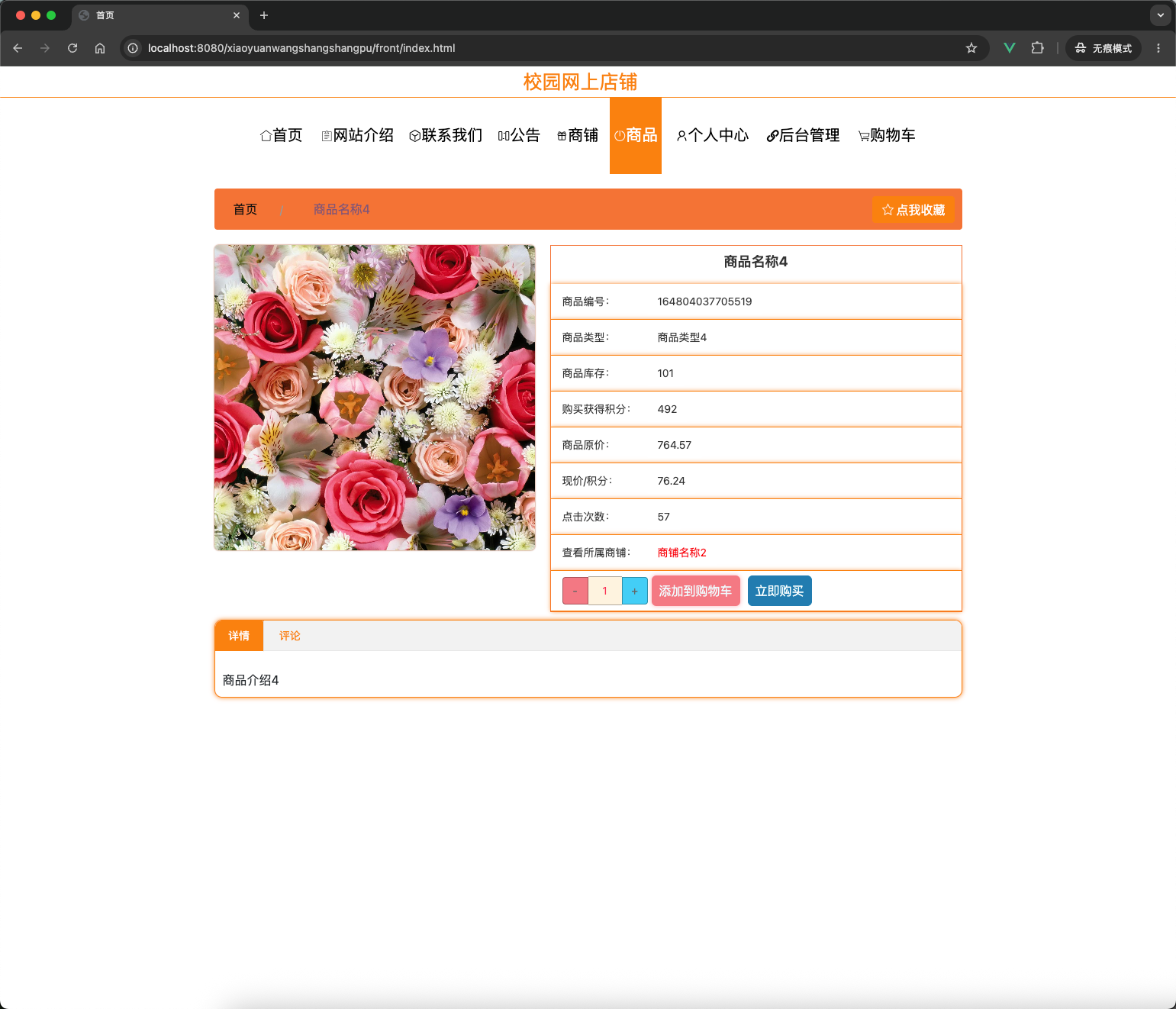Increase quantity with plus button

tap(635, 591)
